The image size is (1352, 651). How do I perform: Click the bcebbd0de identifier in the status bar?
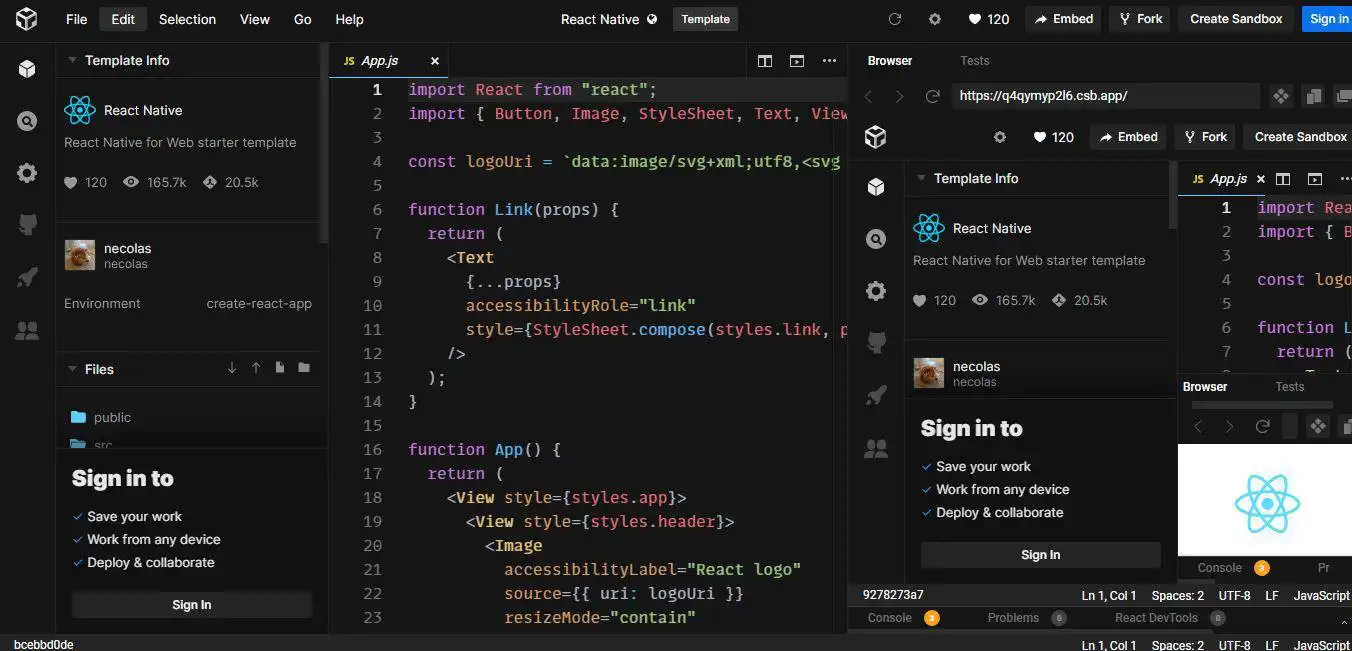43,645
